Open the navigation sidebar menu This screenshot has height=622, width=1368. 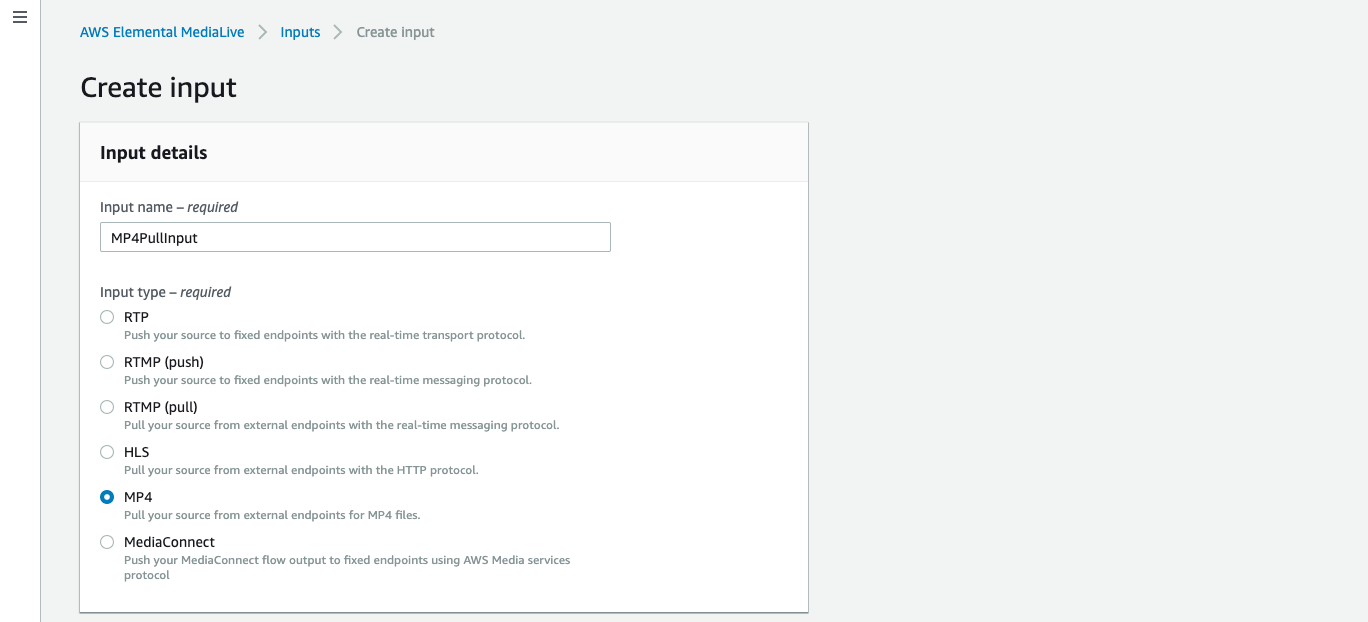pos(19,17)
